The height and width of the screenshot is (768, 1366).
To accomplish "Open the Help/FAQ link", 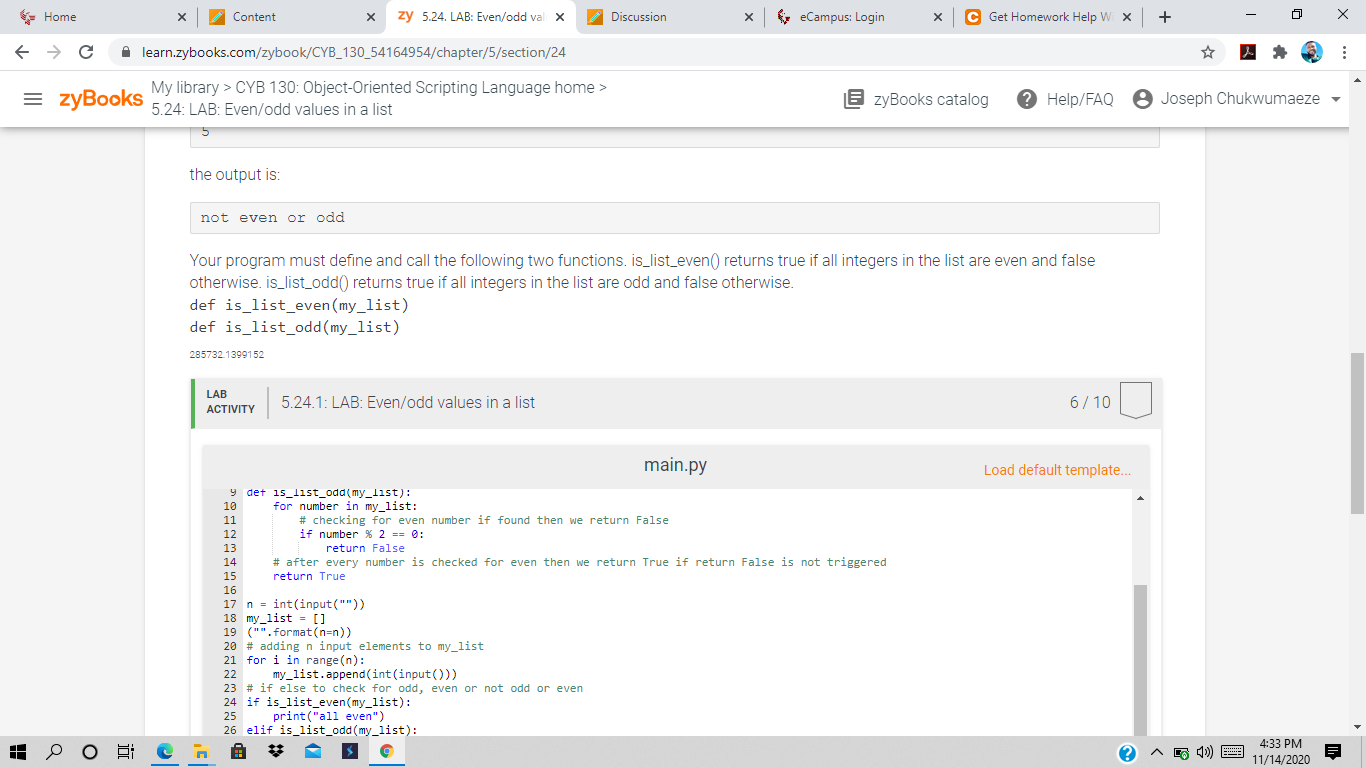I will (x=1080, y=99).
